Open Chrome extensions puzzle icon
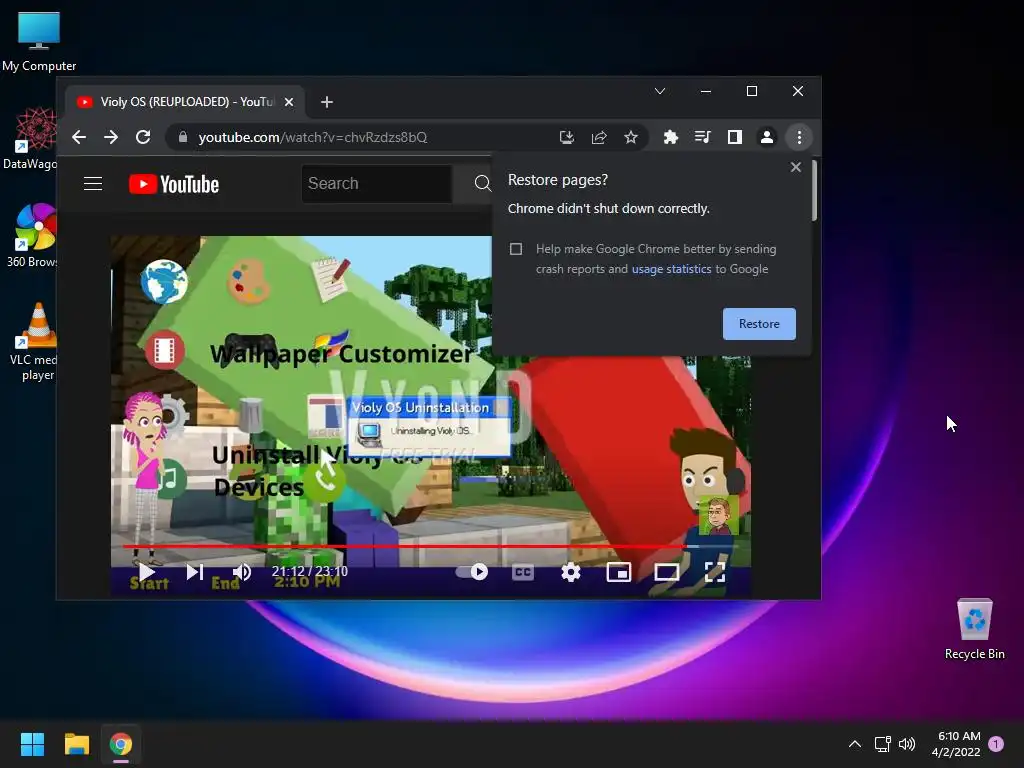 [671, 137]
